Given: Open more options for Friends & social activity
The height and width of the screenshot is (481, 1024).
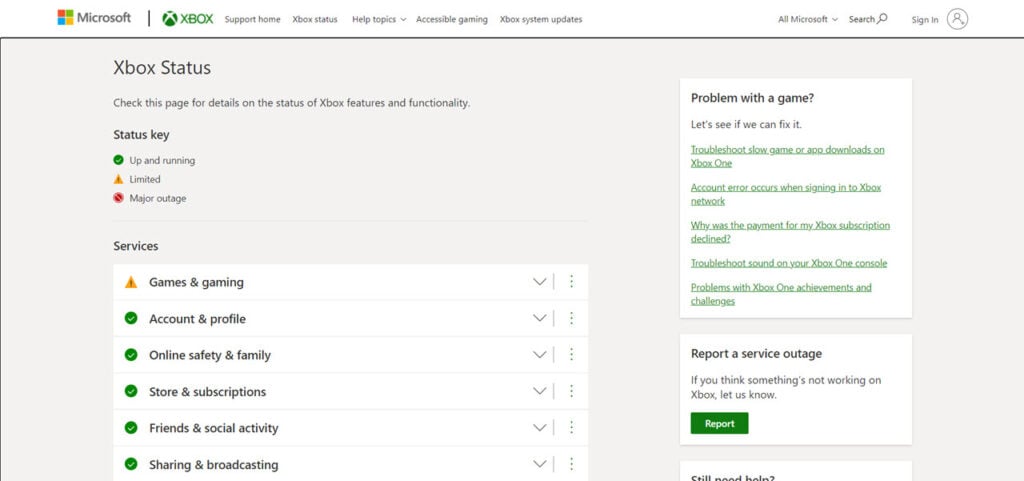Looking at the screenshot, I should (571, 427).
